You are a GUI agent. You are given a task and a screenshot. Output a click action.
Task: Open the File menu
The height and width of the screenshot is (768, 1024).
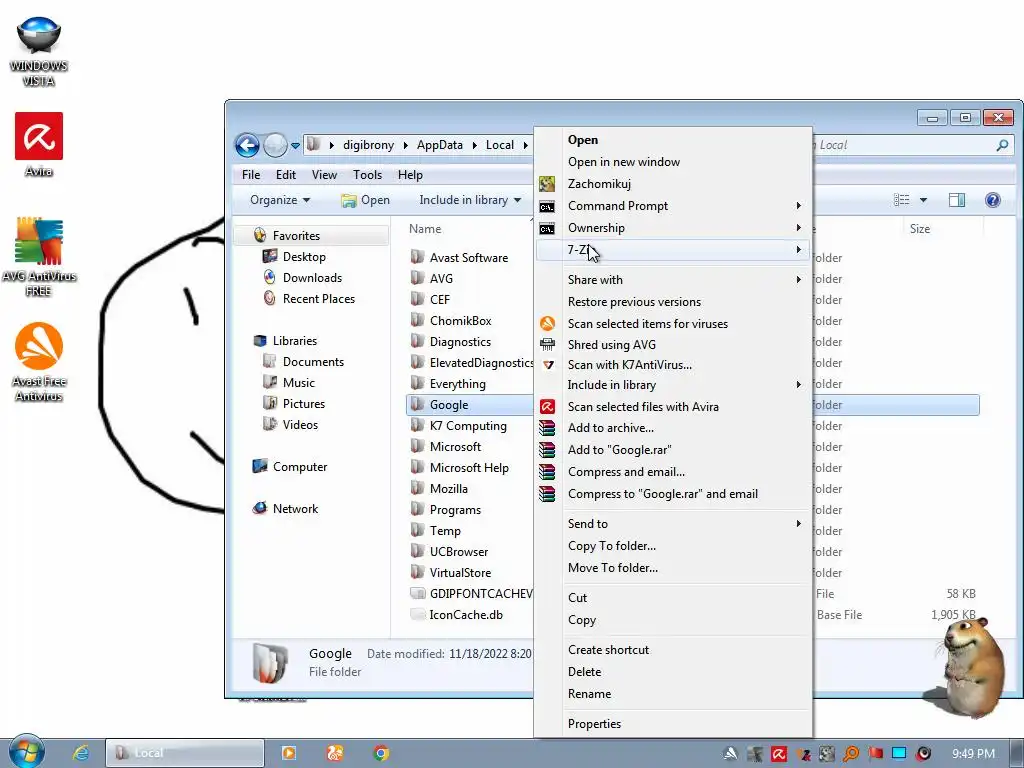point(251,175)
